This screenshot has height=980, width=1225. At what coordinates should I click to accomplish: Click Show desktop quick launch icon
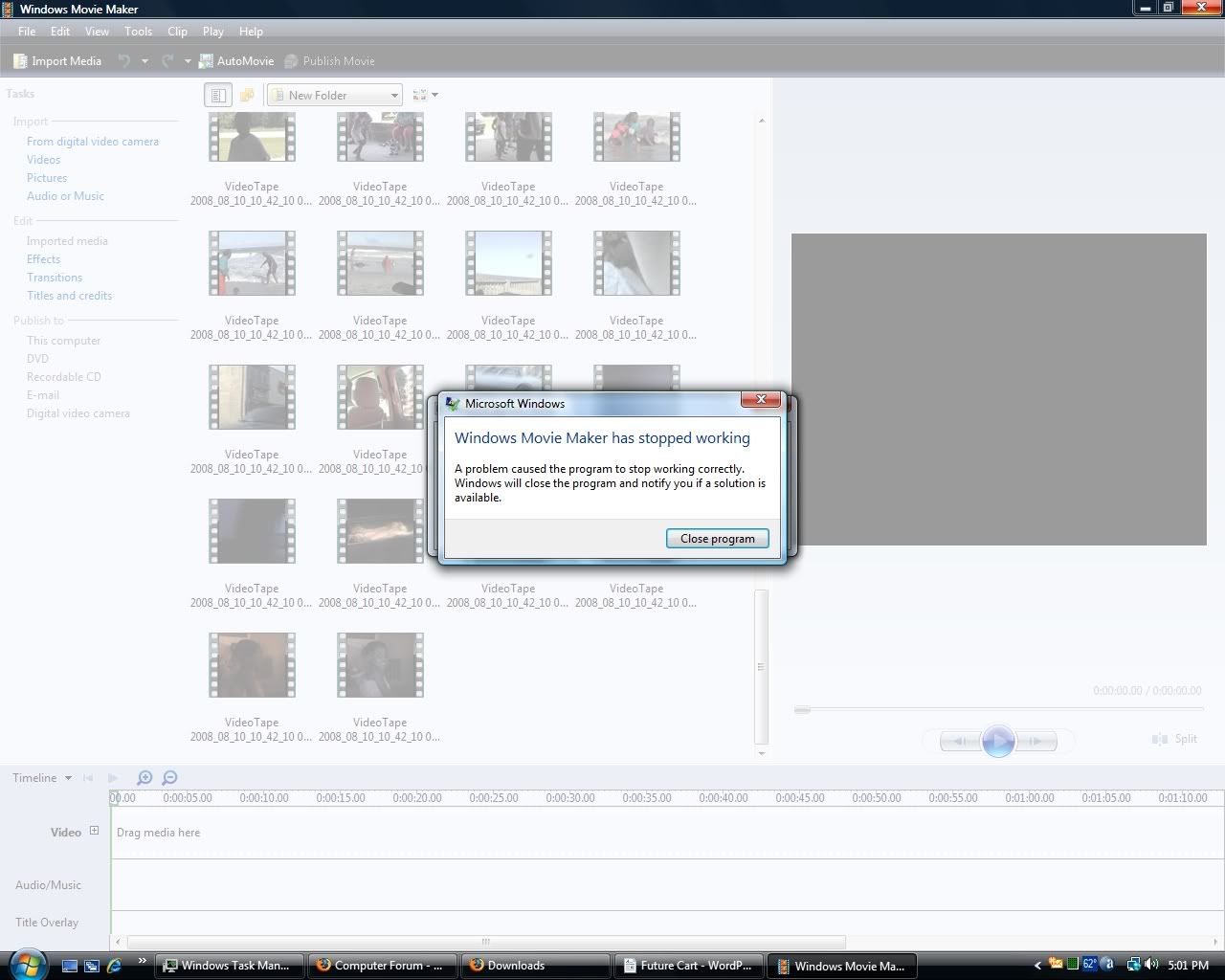point(70,966)
